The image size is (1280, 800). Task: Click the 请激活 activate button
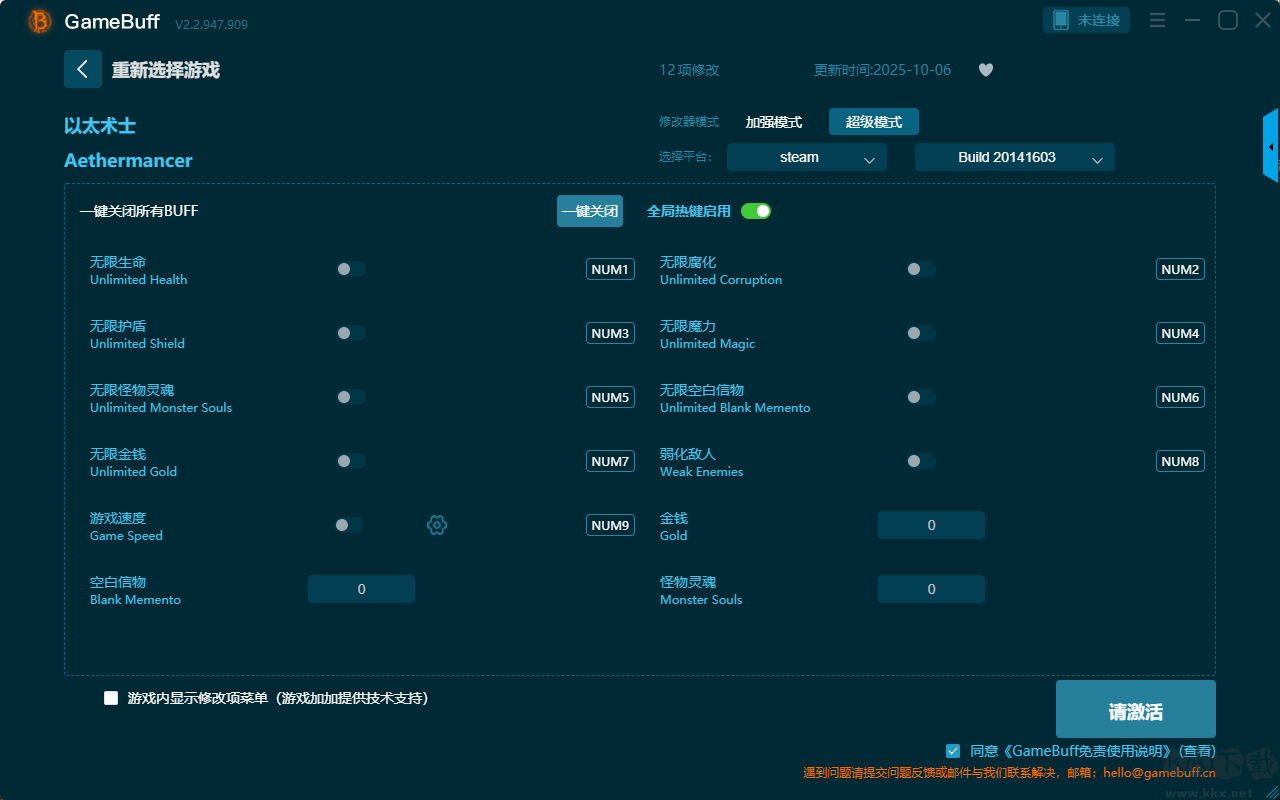click(1135, 710)
